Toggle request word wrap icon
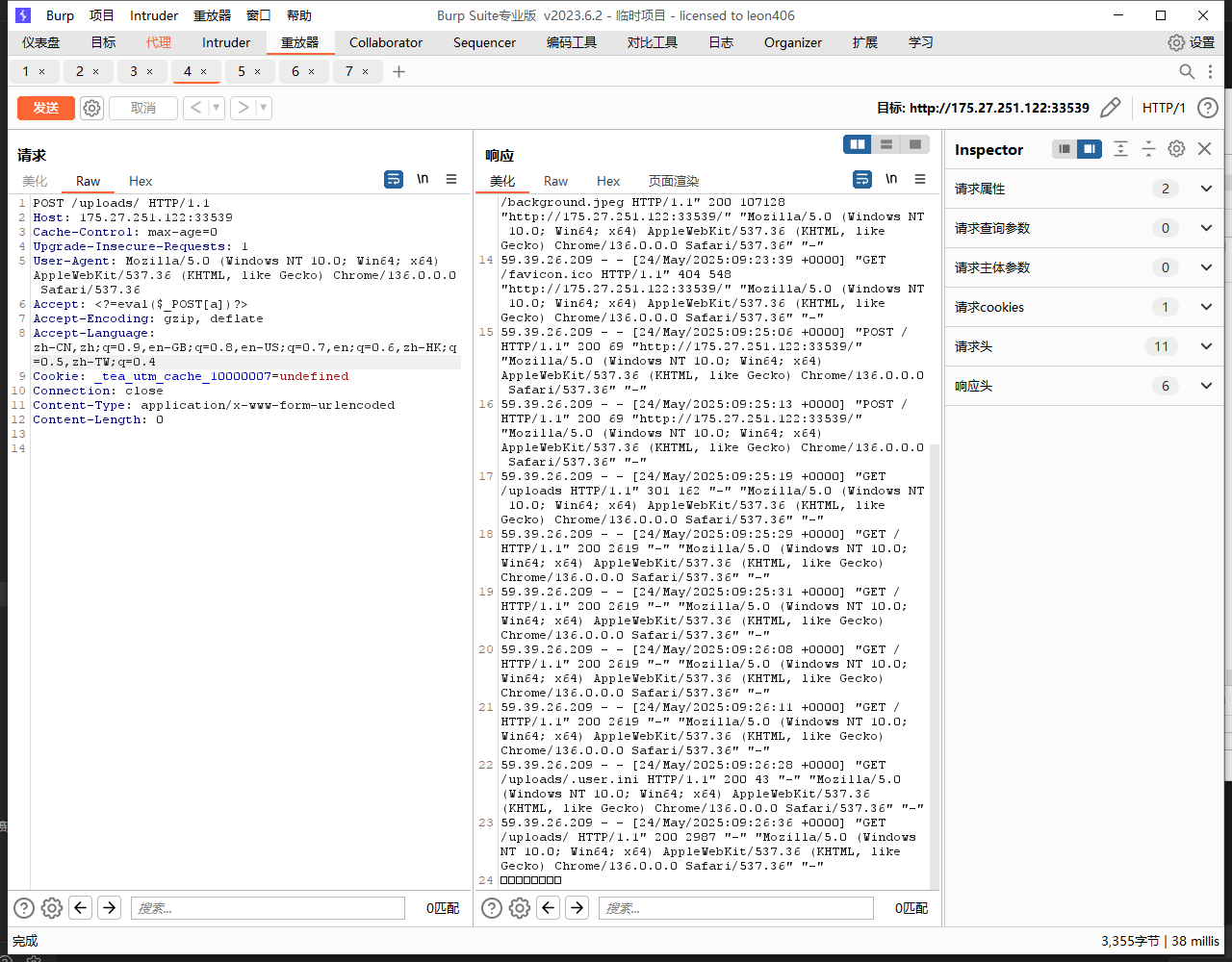Screen dimensions: 1232x962 (x=393, y=179)
